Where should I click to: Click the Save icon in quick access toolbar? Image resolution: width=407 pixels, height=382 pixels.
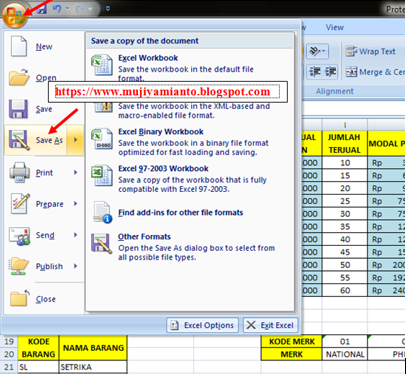(x=41, y=9)
